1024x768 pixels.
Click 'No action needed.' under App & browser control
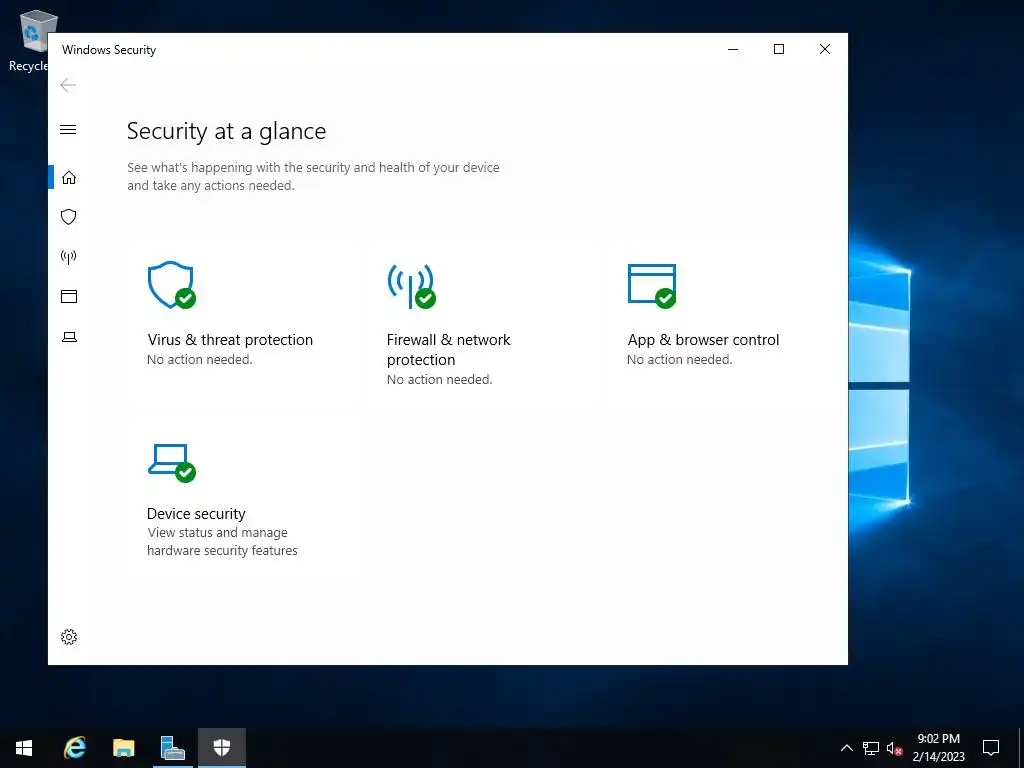pyautogui.click(x=679, y=359)
